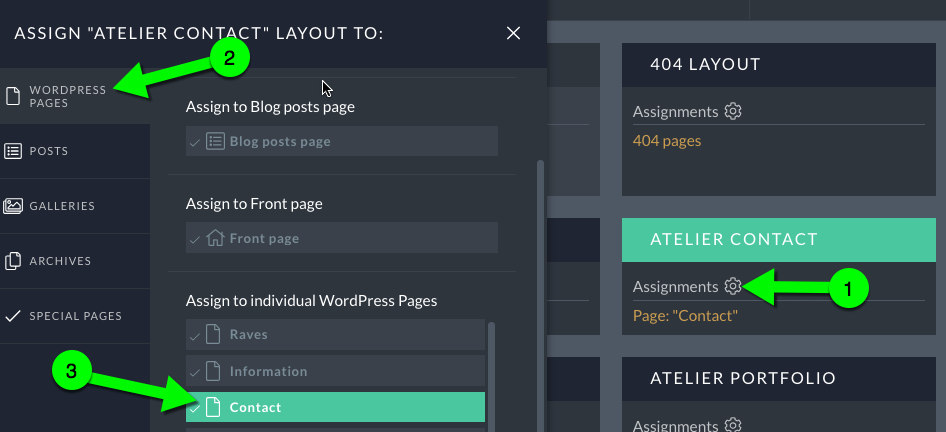Click the Page: "Contact" assignment link

(x=685, y=316)
